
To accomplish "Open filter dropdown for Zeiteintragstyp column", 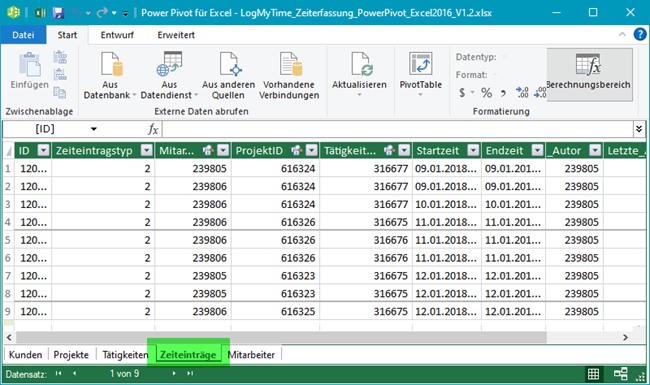I will (147, 150).
